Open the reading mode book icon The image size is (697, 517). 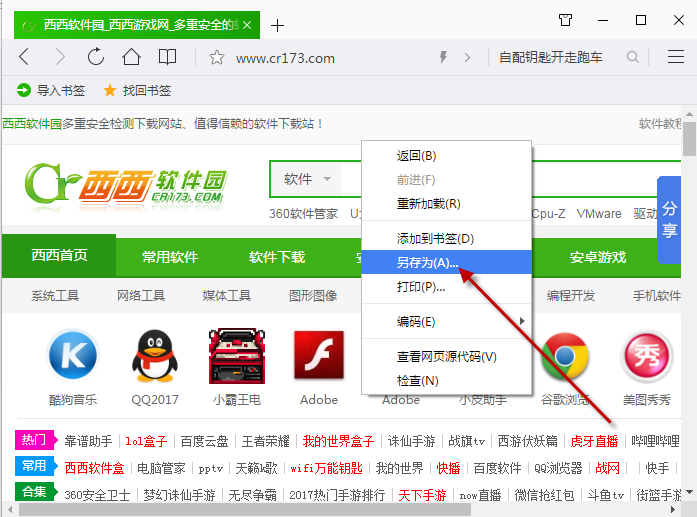167,57
